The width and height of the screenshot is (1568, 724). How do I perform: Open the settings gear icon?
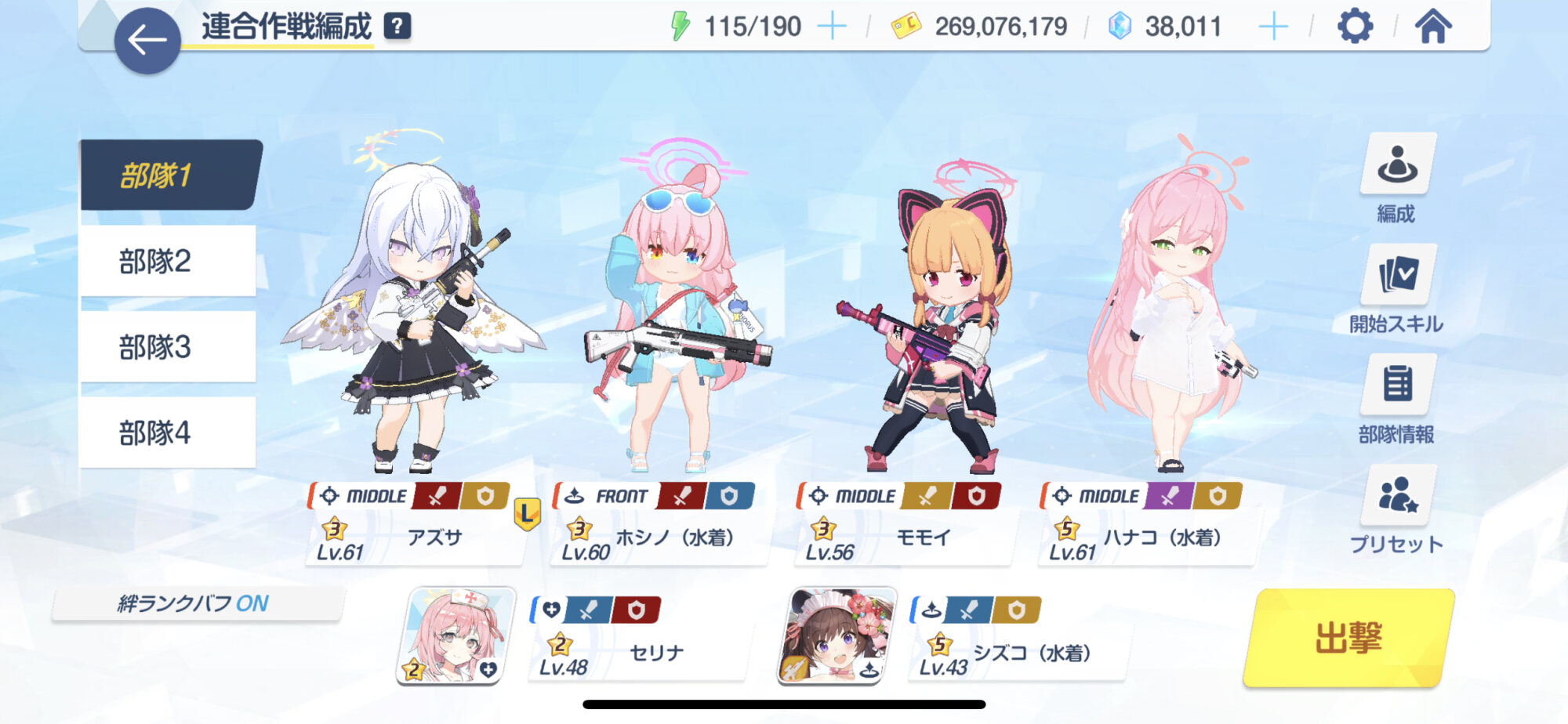tap(1355, 27)
